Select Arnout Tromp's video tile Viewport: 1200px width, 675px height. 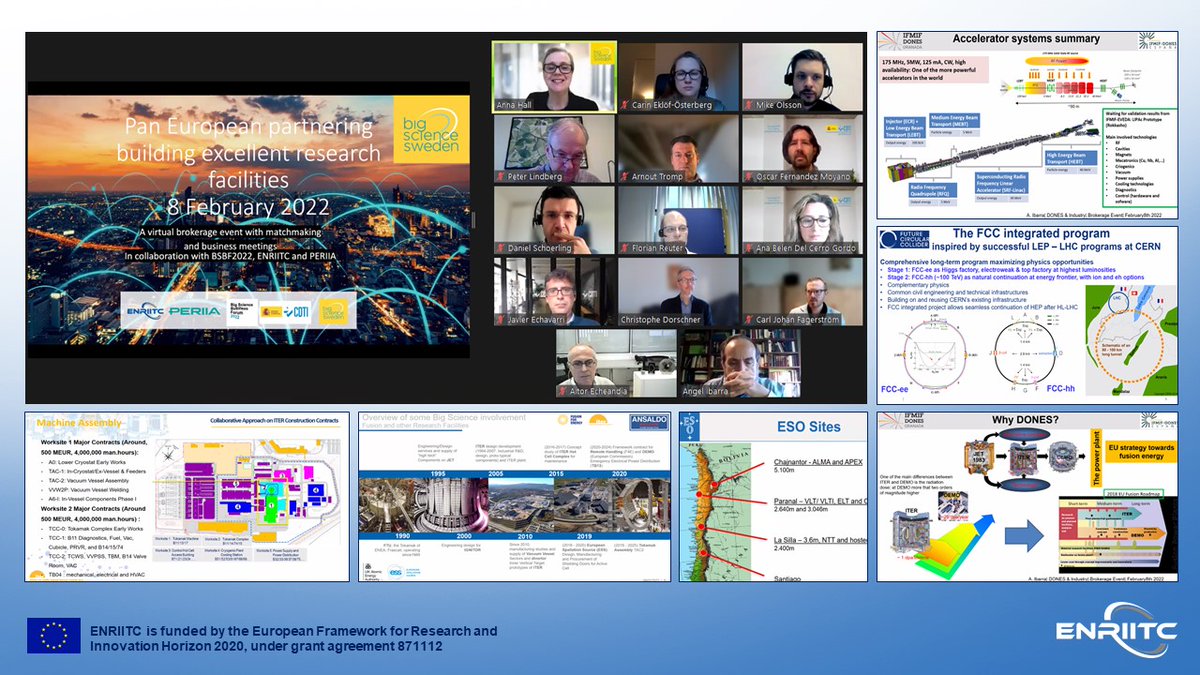(677, 150)
